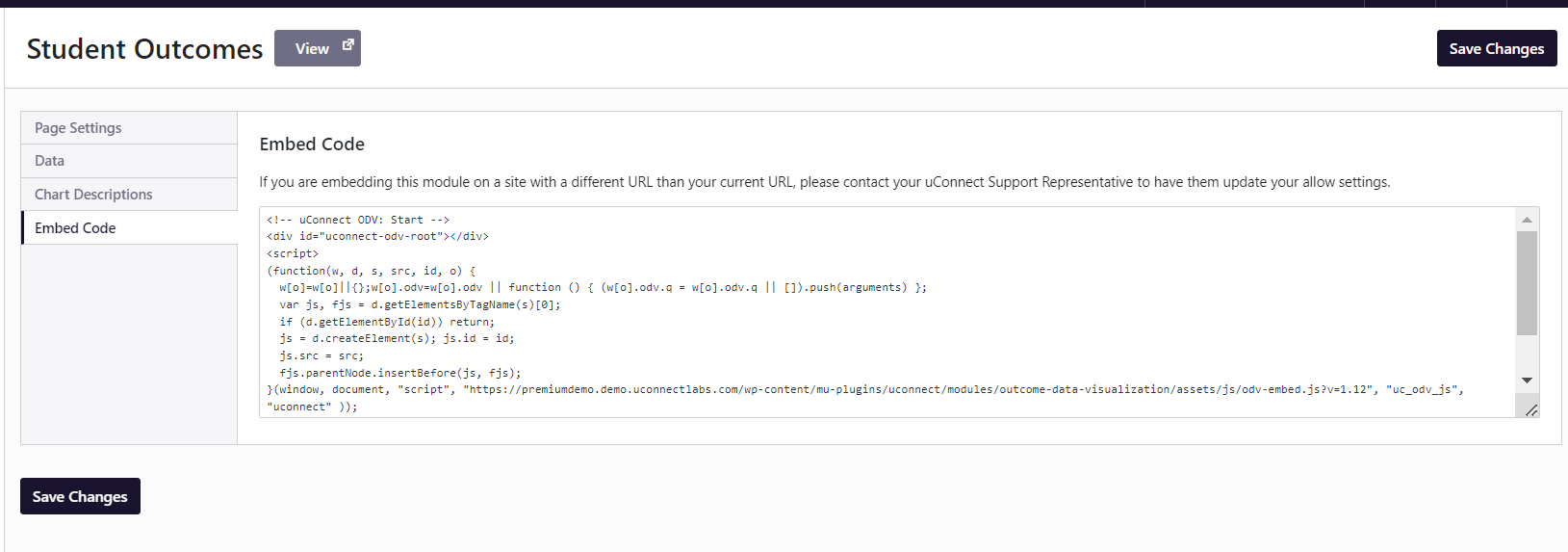The image size is (1568, 552).
Task: Click the odv-embed.js URL in the code
Action: (x=914, y=389)
